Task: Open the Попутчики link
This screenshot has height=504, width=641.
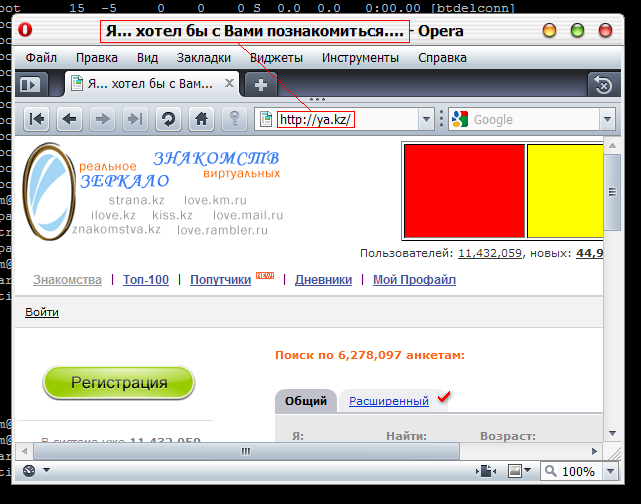Action: 220,280
